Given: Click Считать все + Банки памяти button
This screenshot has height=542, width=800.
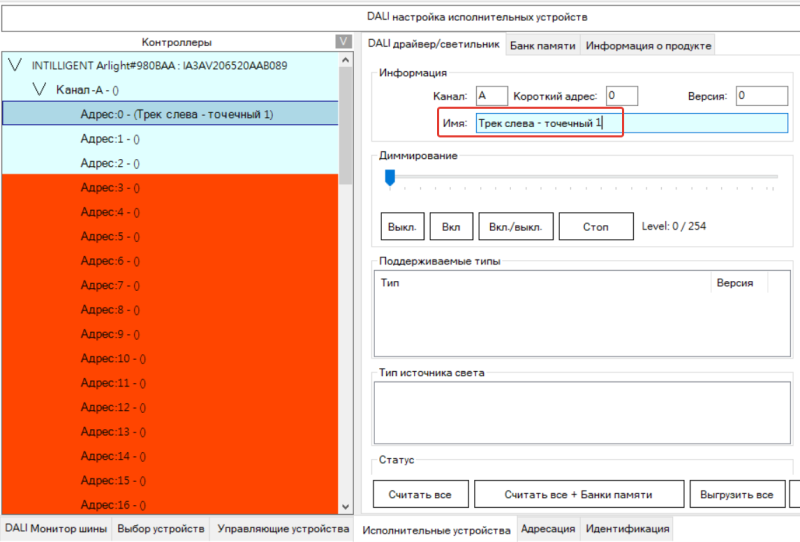Looking at the screenshot, I should (579, 494).
